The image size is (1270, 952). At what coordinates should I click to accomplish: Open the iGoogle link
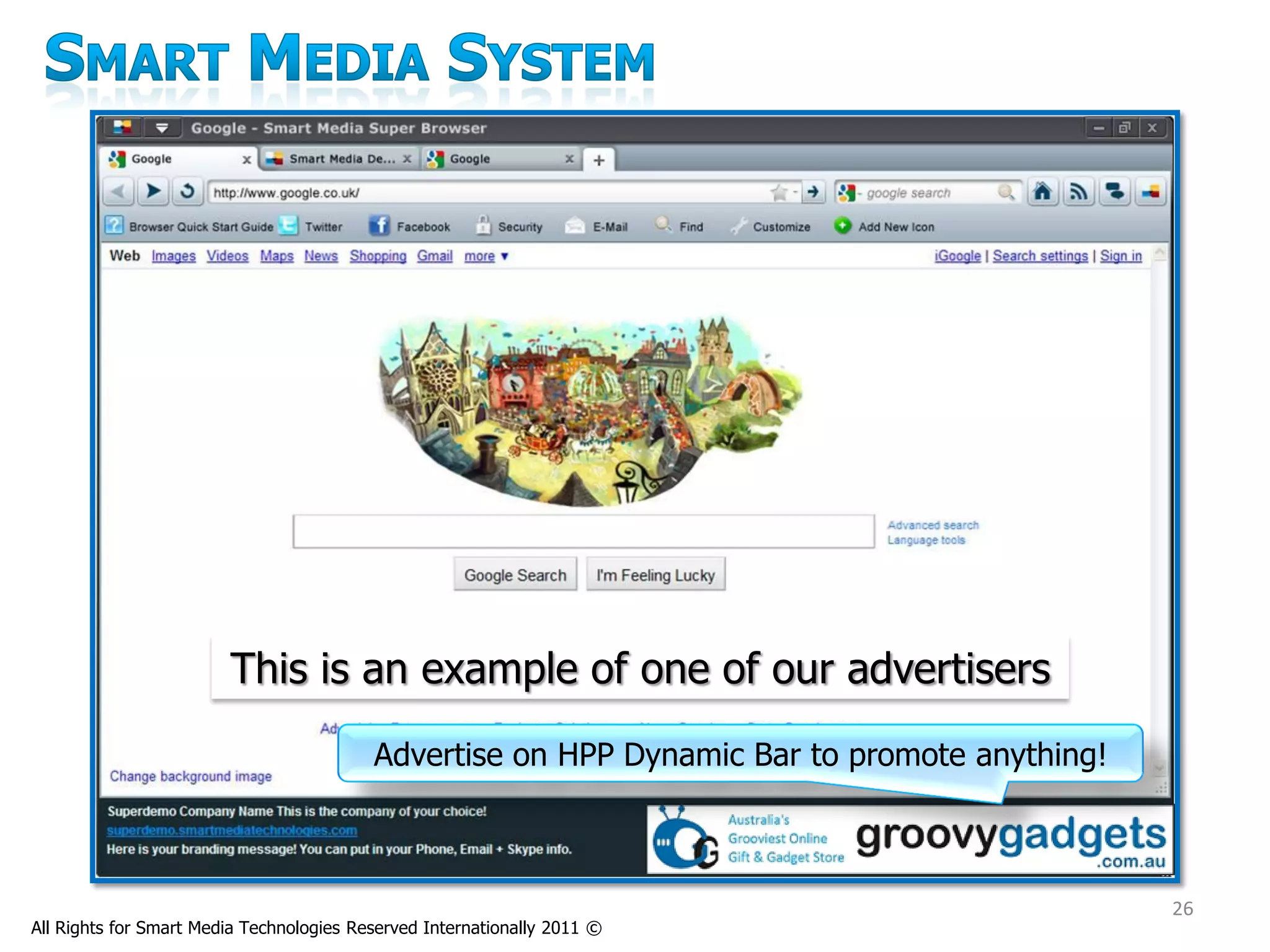pyautogui.click(x=957, y=256)
